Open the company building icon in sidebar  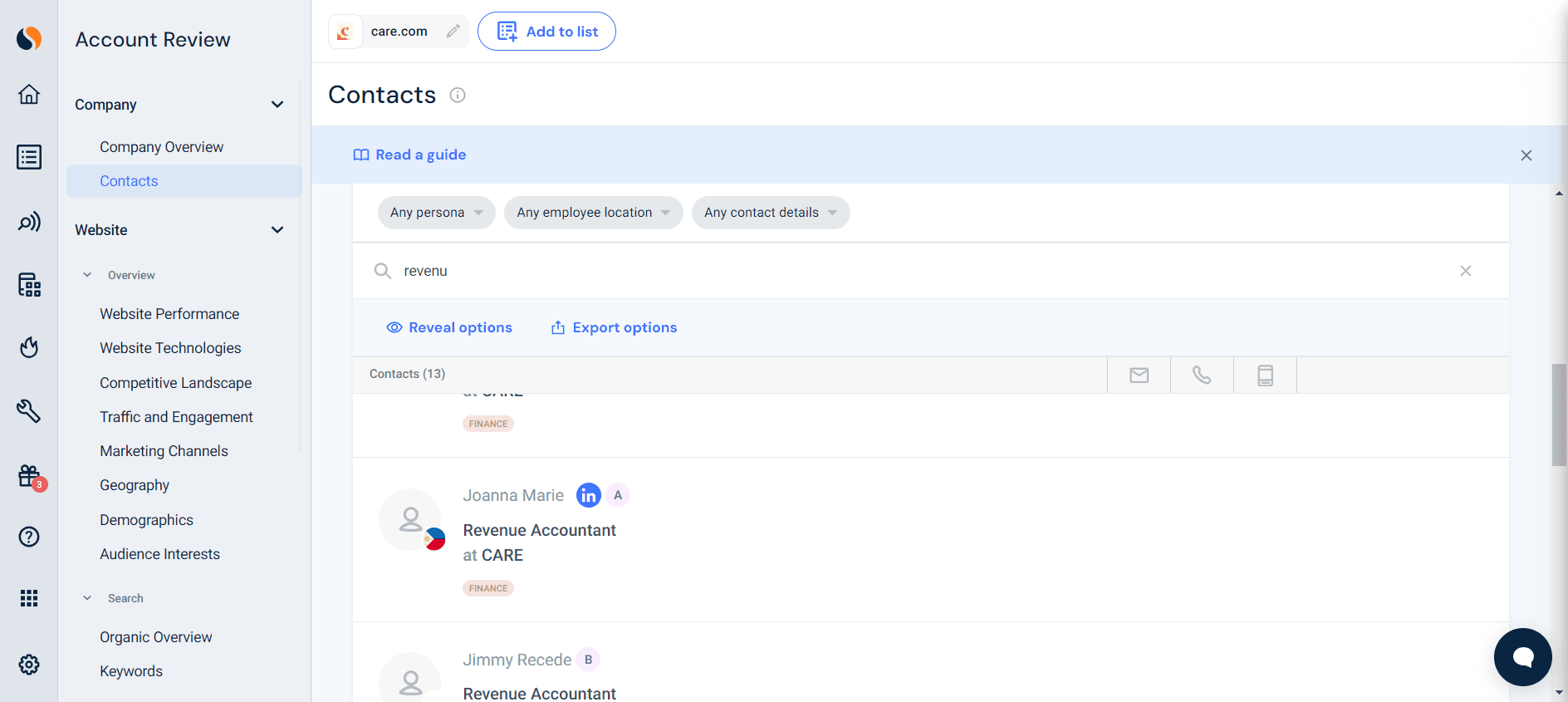[x=29, y=285]
